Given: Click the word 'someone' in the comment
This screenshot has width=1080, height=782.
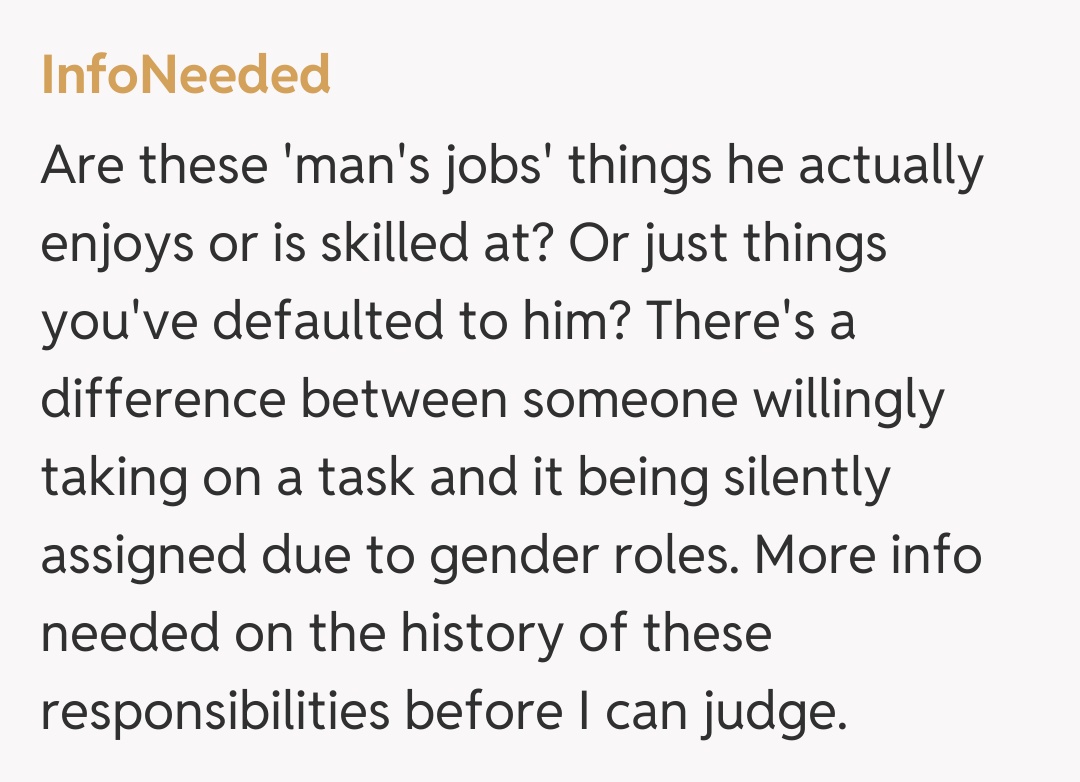Looking at the screenshot, I should (630, 400).
